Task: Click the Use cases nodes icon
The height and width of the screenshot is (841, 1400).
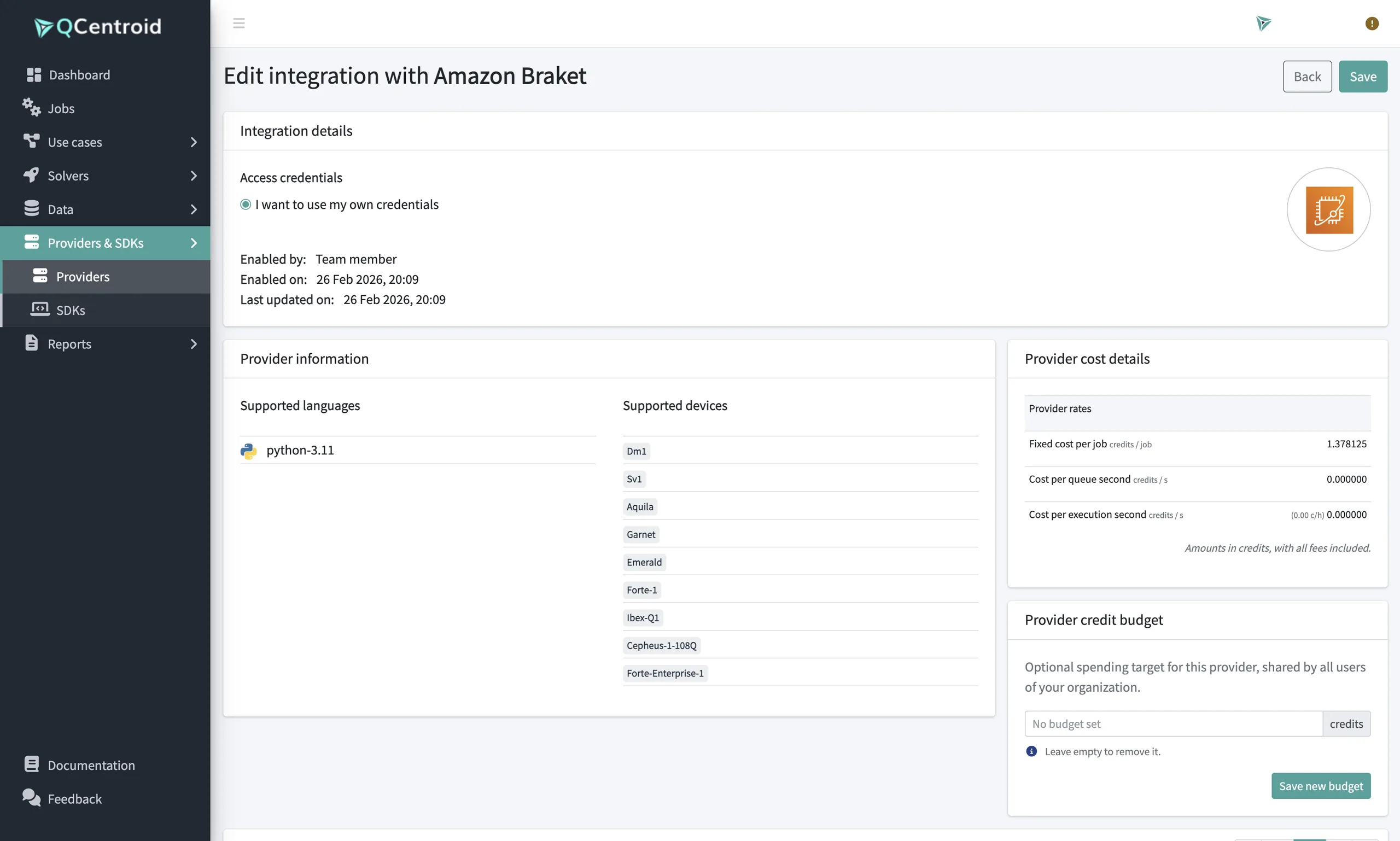Action: click(32, 141)
